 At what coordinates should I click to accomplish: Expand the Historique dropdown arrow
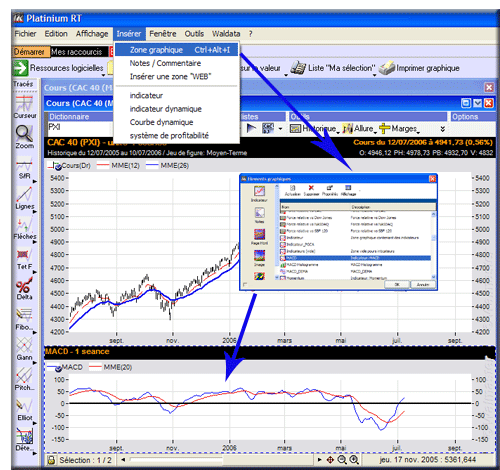338,132
